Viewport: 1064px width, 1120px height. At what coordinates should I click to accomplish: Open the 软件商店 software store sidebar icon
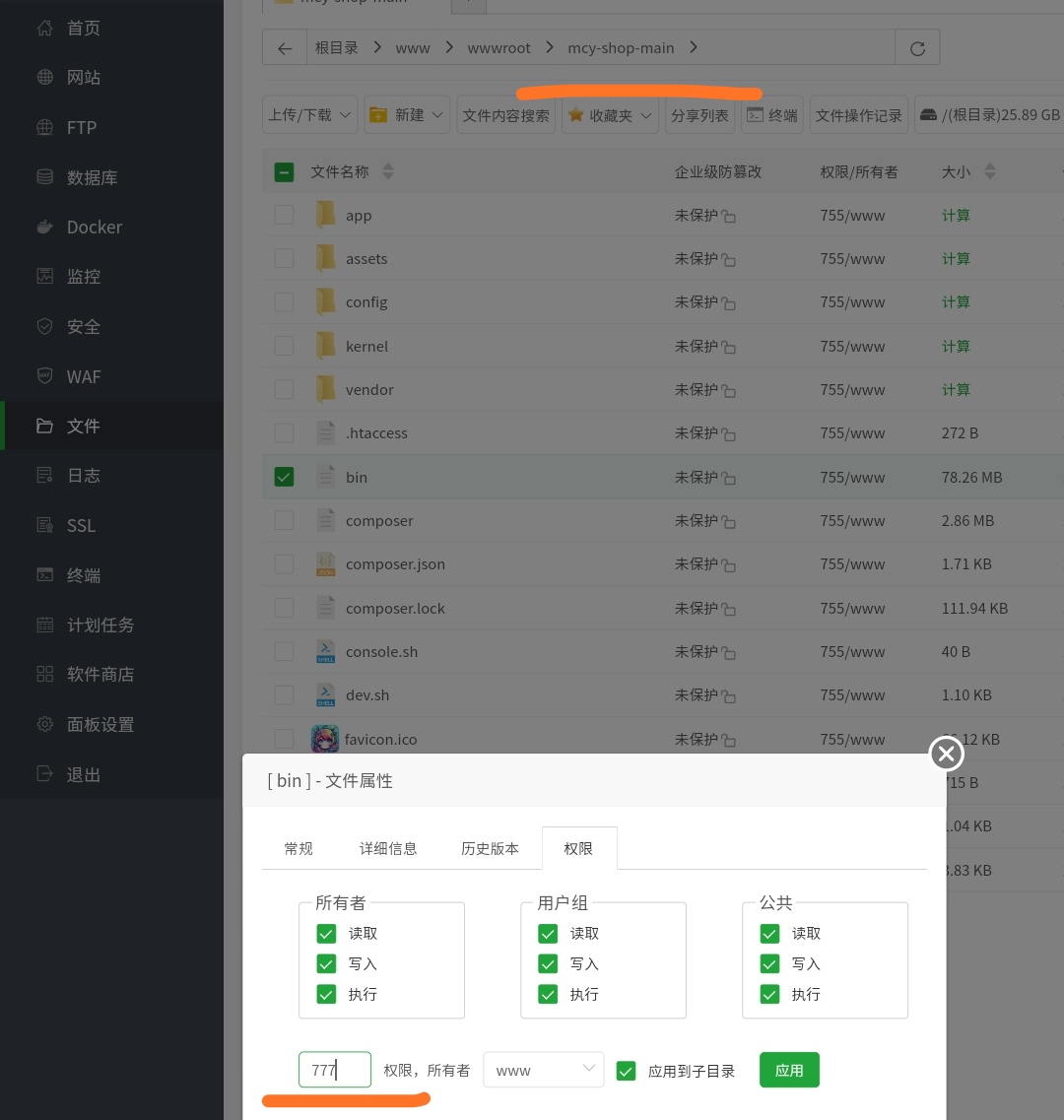(x=101, y=674)
